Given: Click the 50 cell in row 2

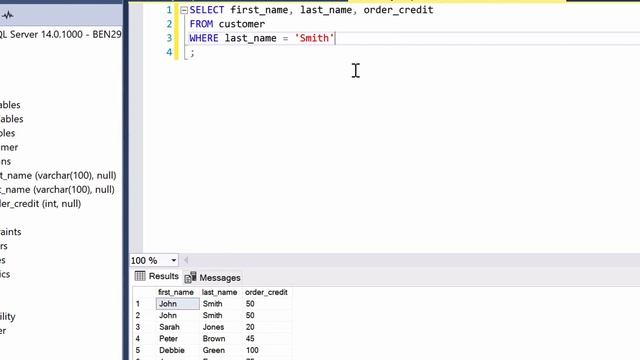Looking at the screenshot, I should [x=267, y=316].
